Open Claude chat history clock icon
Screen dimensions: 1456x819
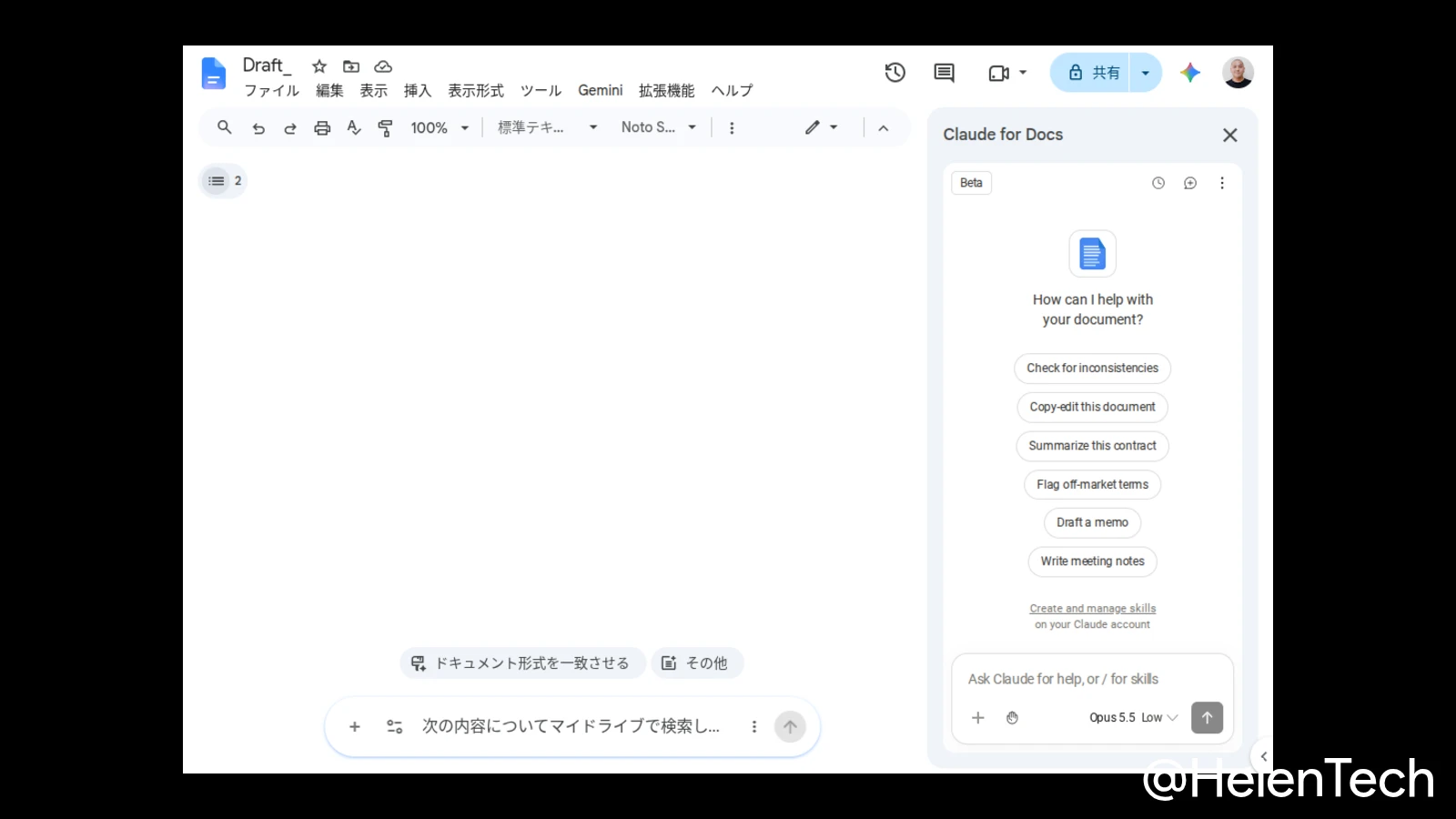tap(1158, 183)
